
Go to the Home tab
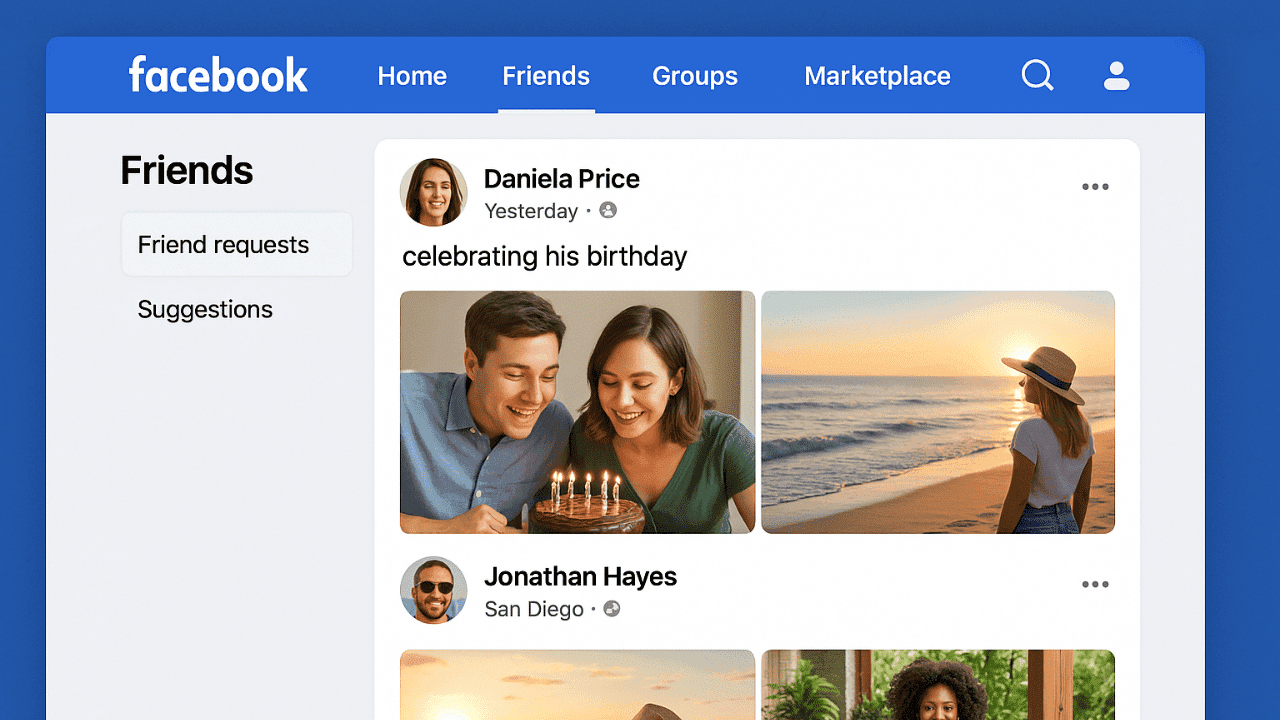pyautogui.click(x=412, y=76)
